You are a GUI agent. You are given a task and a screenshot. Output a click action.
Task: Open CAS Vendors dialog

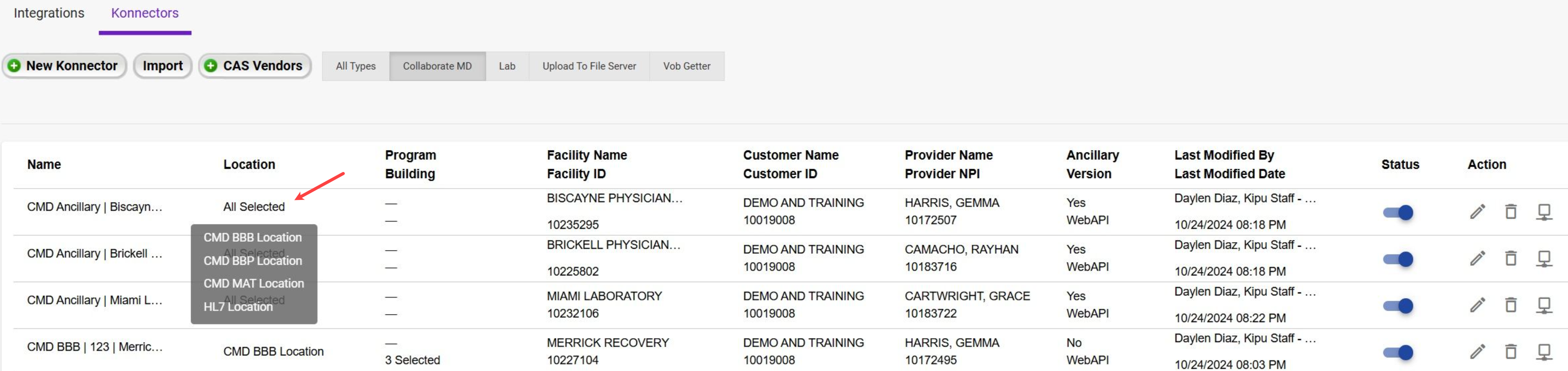click(x=255, y=66)
